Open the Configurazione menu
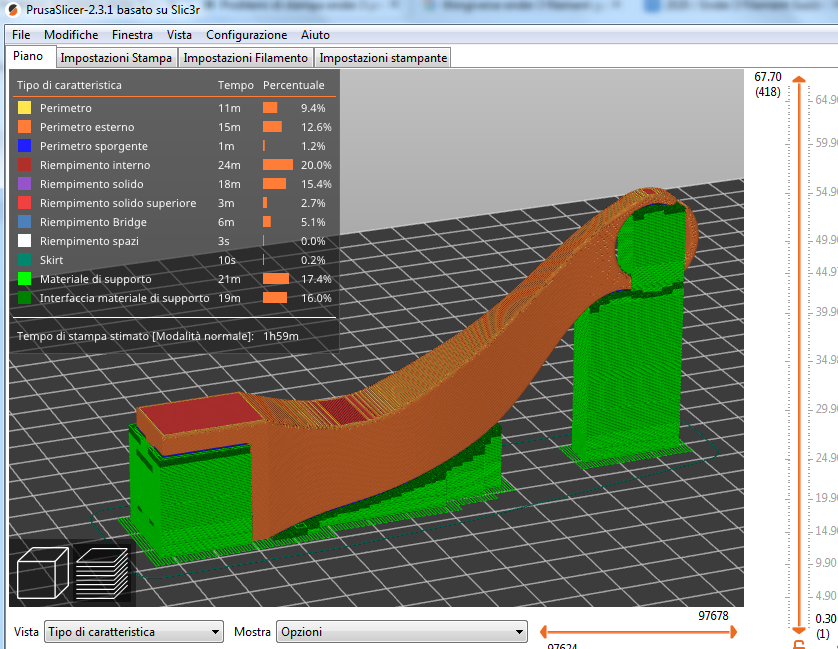The height and width of the screenshot is (649, 838). 246,35
